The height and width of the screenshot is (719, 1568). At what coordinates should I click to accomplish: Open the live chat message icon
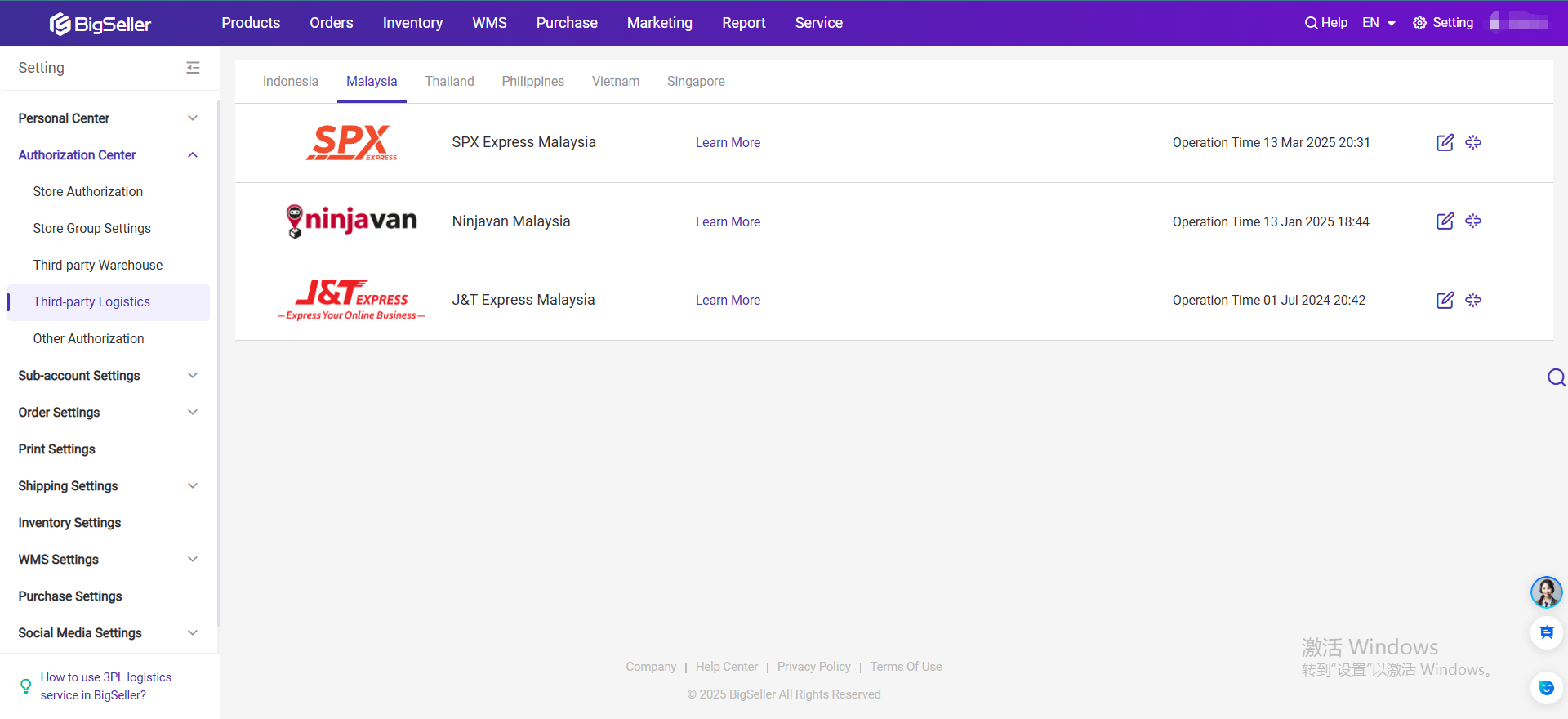coord(1546,632)
